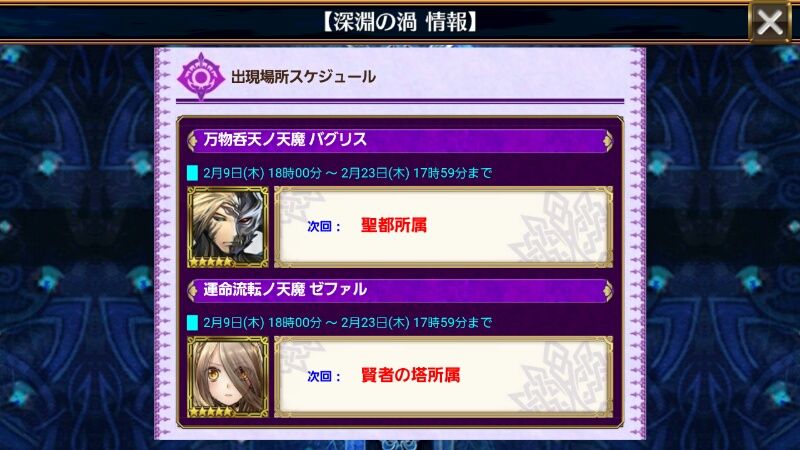The height and width of the screenshot is (450, 800).
Task: Click the purple emblem icon beside 出現場所スケジュール
Action: pyautogui.click(x=201, y=77)
